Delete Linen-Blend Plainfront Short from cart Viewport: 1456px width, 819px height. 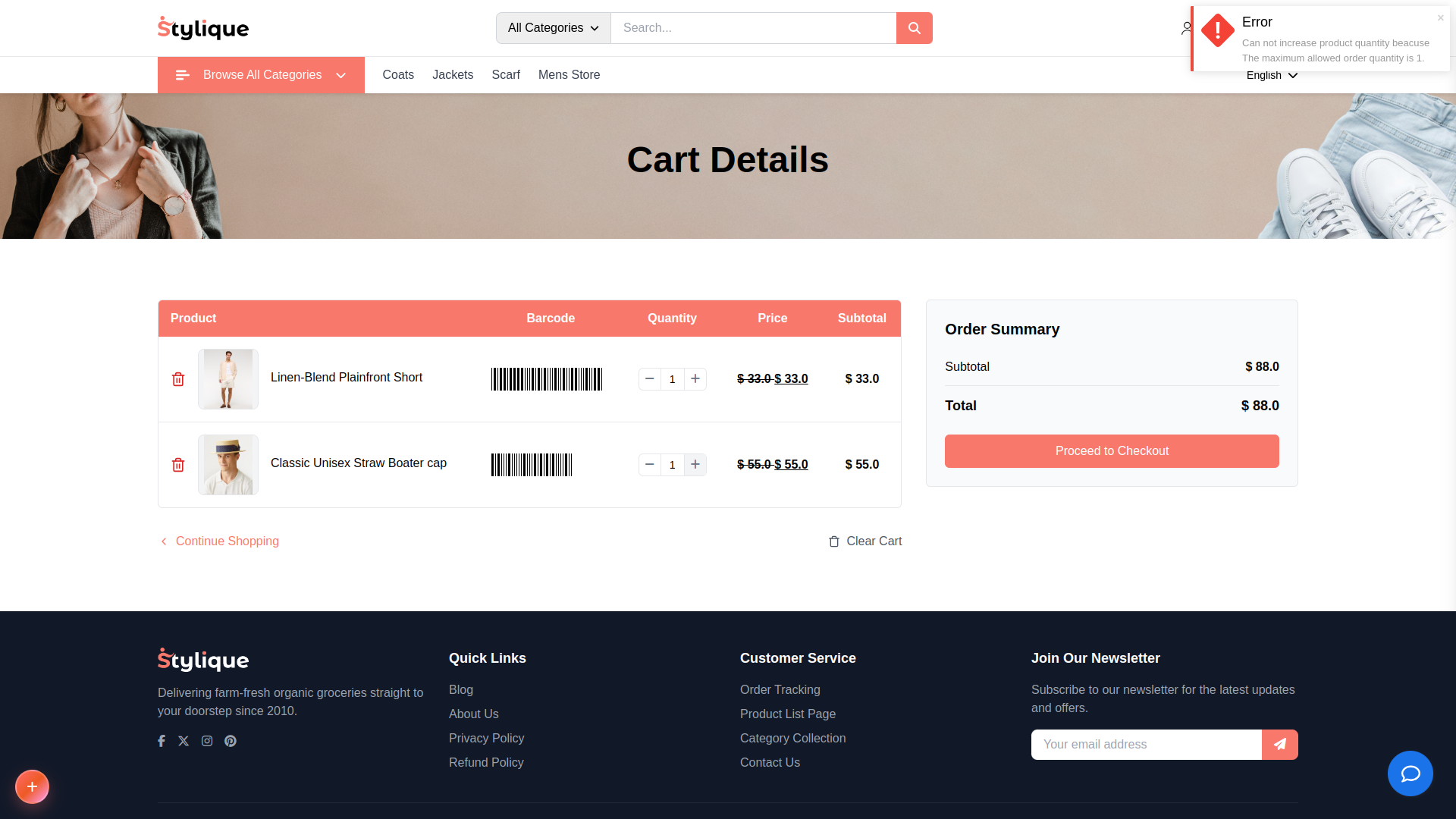tap(178, 379)
